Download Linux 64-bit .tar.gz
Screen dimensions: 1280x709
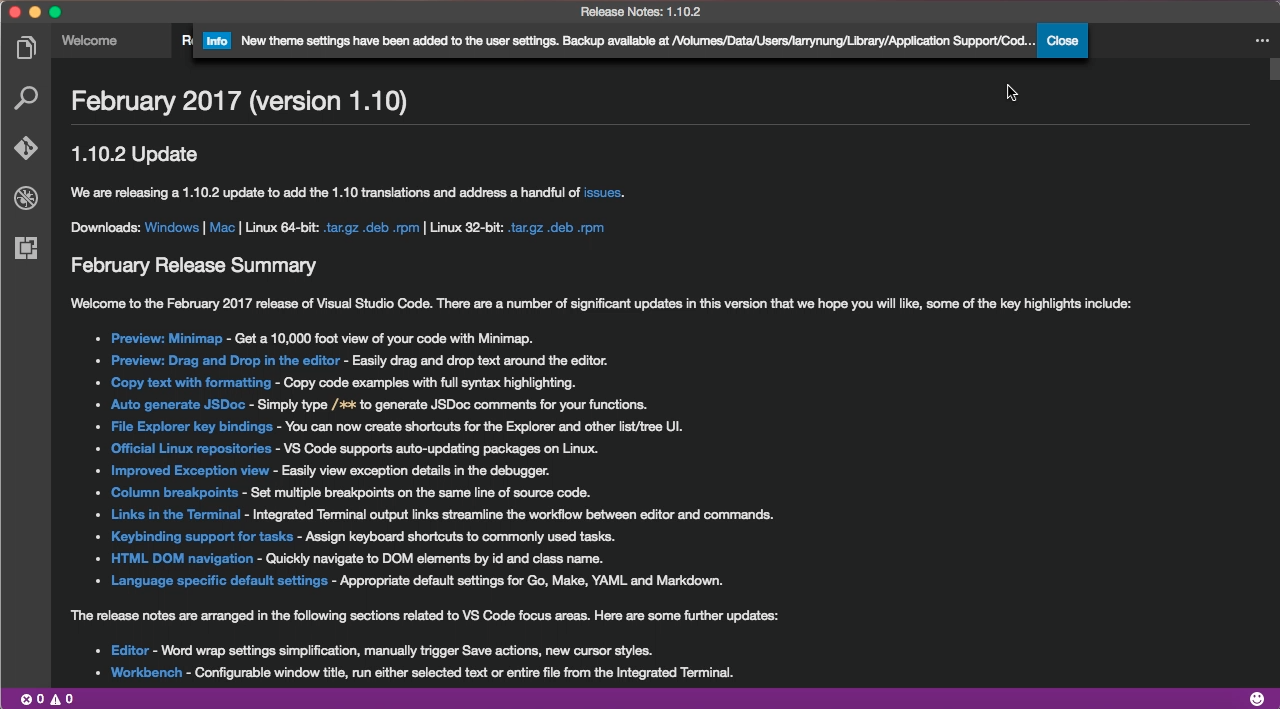[x=341, y=227]
